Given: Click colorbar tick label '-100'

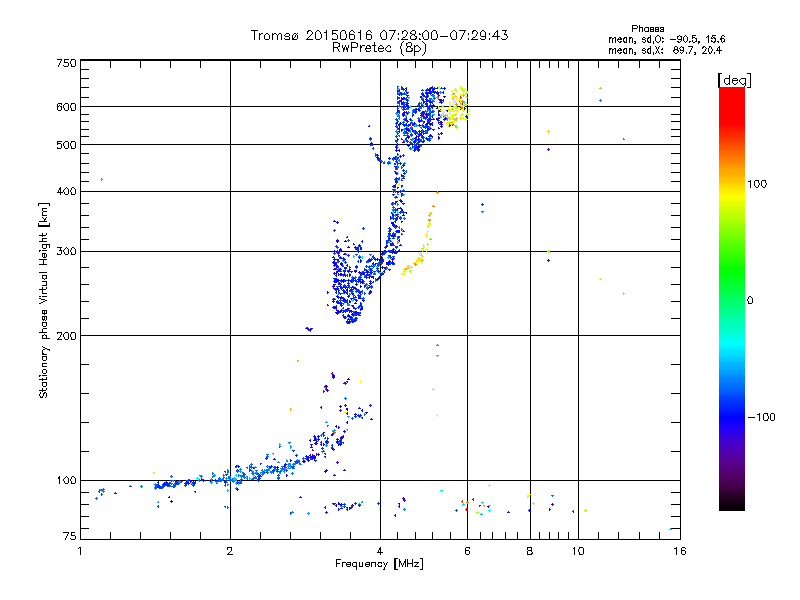Looking at the screenshot, I should pyautogui.click(x=762, y=417).
